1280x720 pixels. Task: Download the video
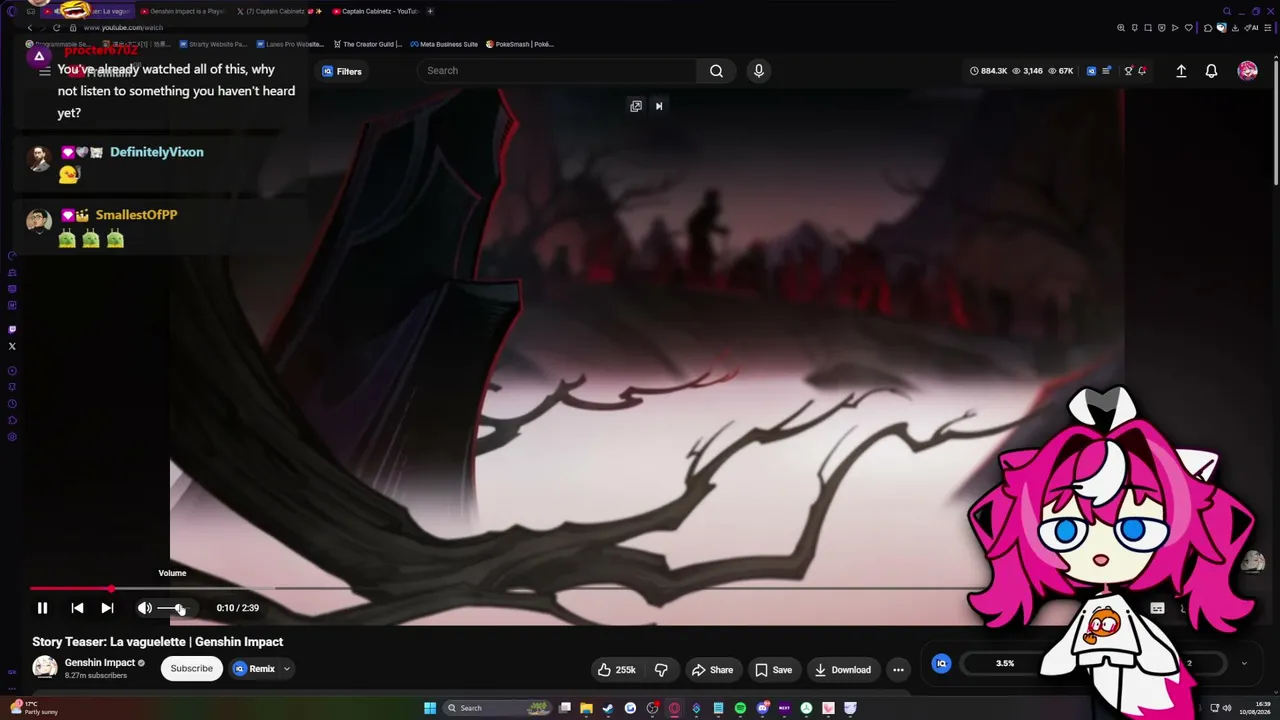(x=842, y=670)
